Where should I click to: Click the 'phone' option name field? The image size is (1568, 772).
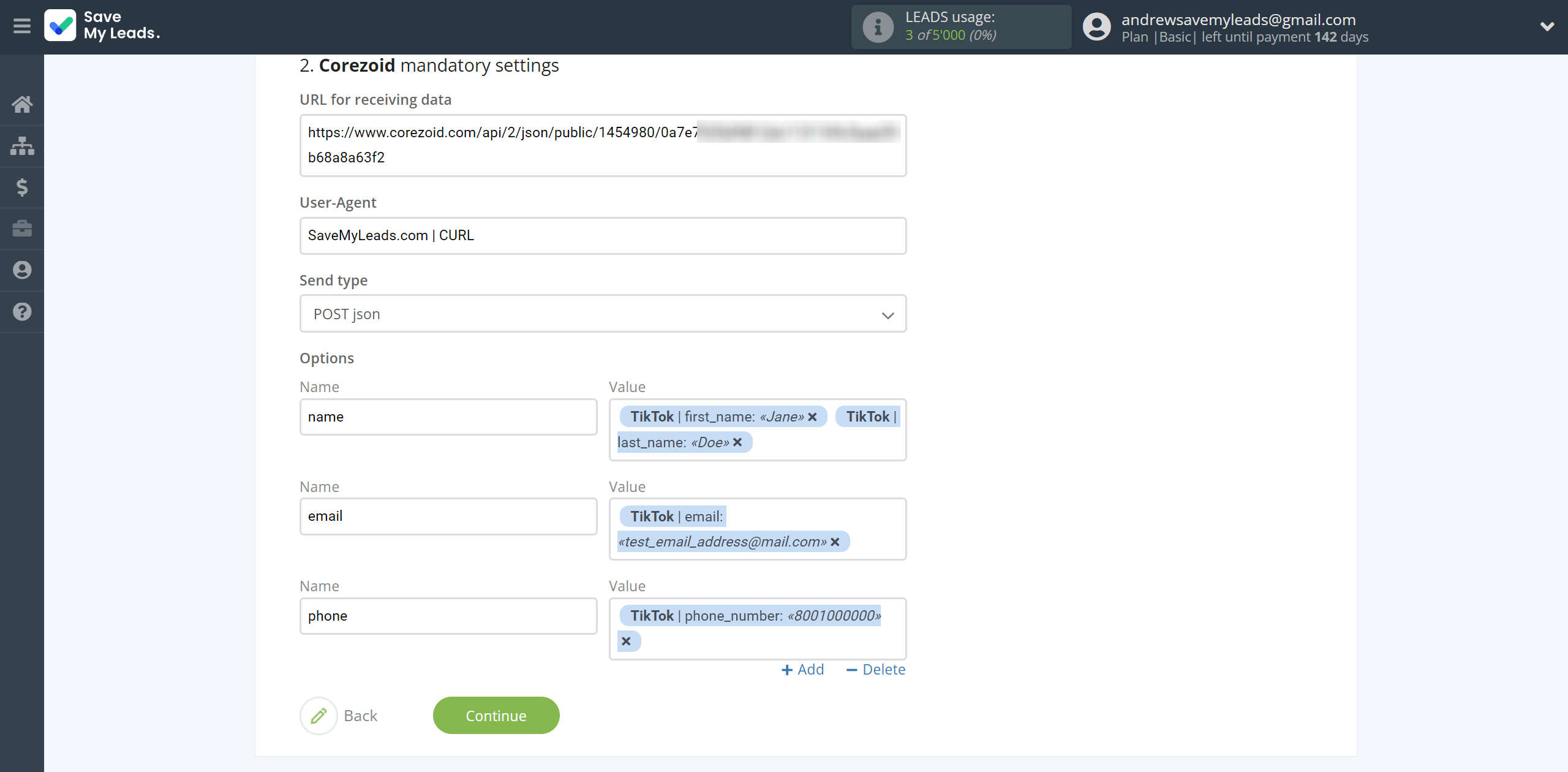point(448,616)
